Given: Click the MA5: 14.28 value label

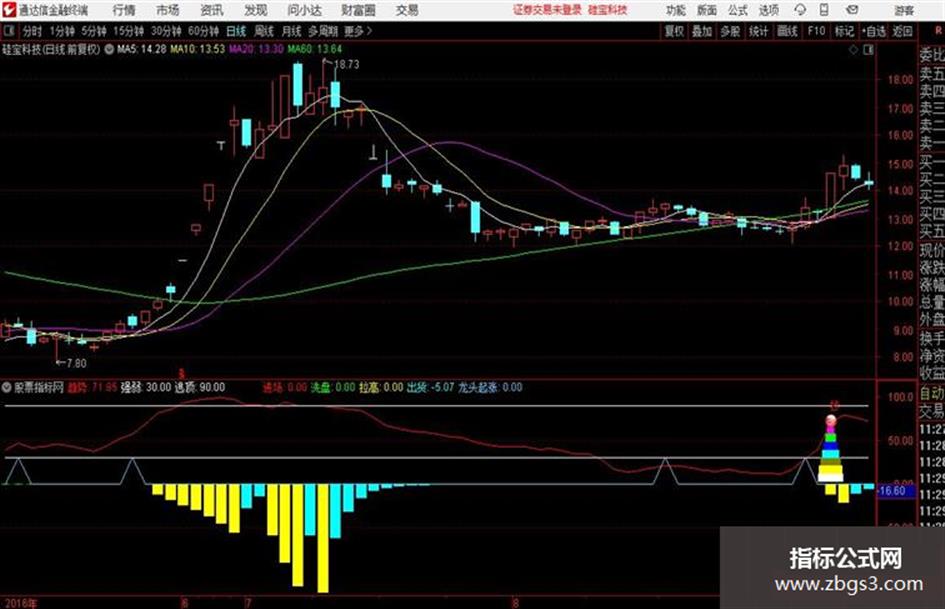Looking at the screenshot, I should pos(142,49).
